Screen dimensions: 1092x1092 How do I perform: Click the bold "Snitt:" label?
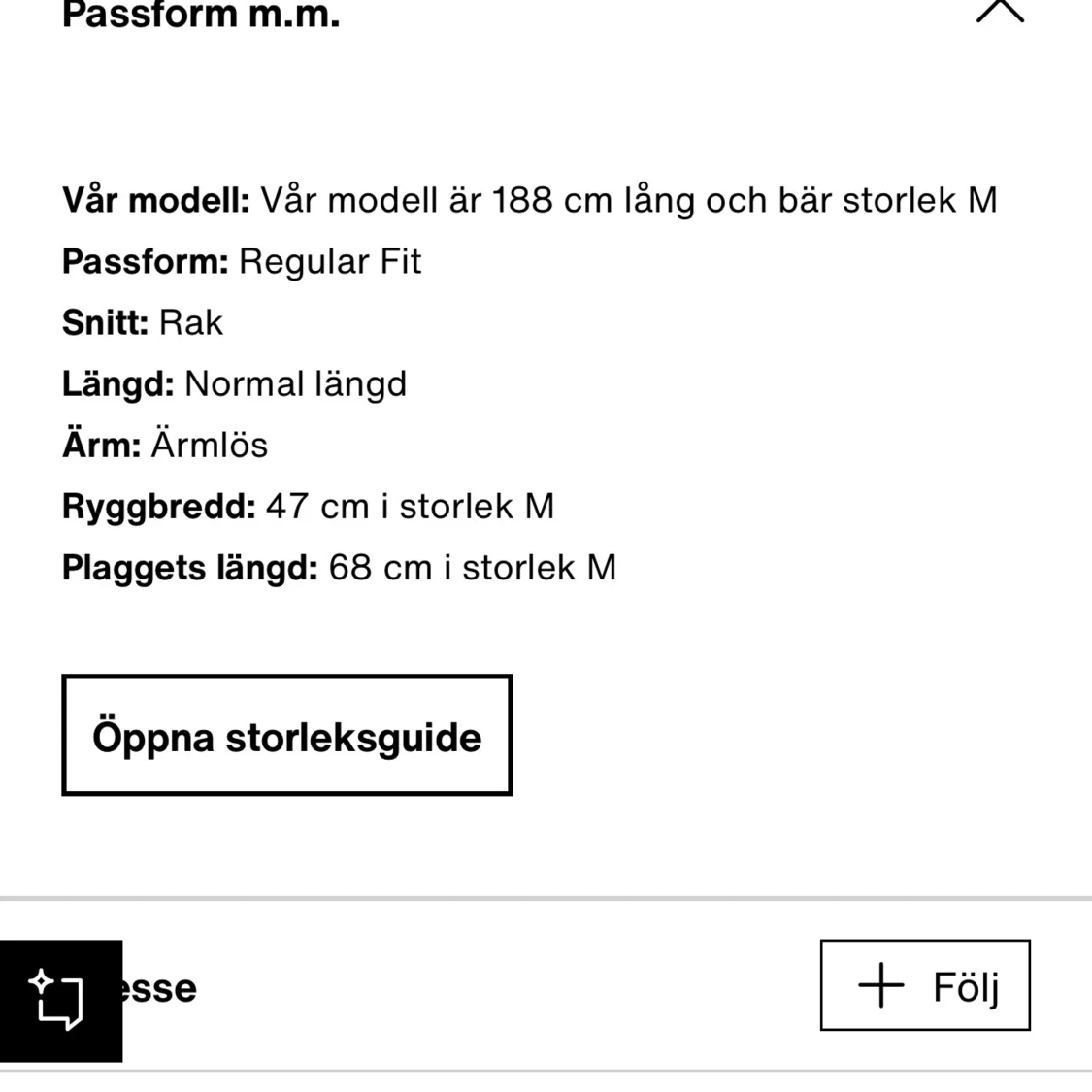(x=105, y=322)
